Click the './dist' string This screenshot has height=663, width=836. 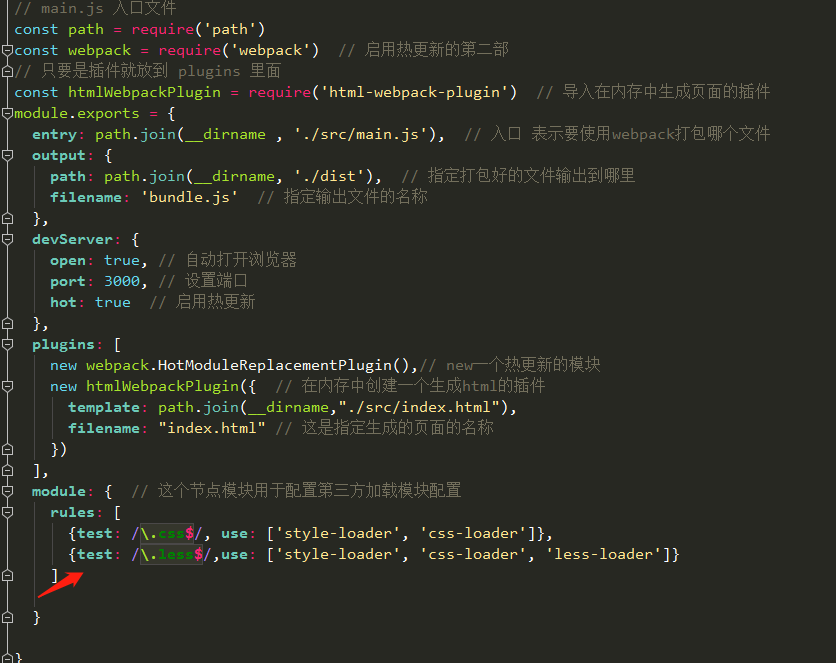[333, 176]
